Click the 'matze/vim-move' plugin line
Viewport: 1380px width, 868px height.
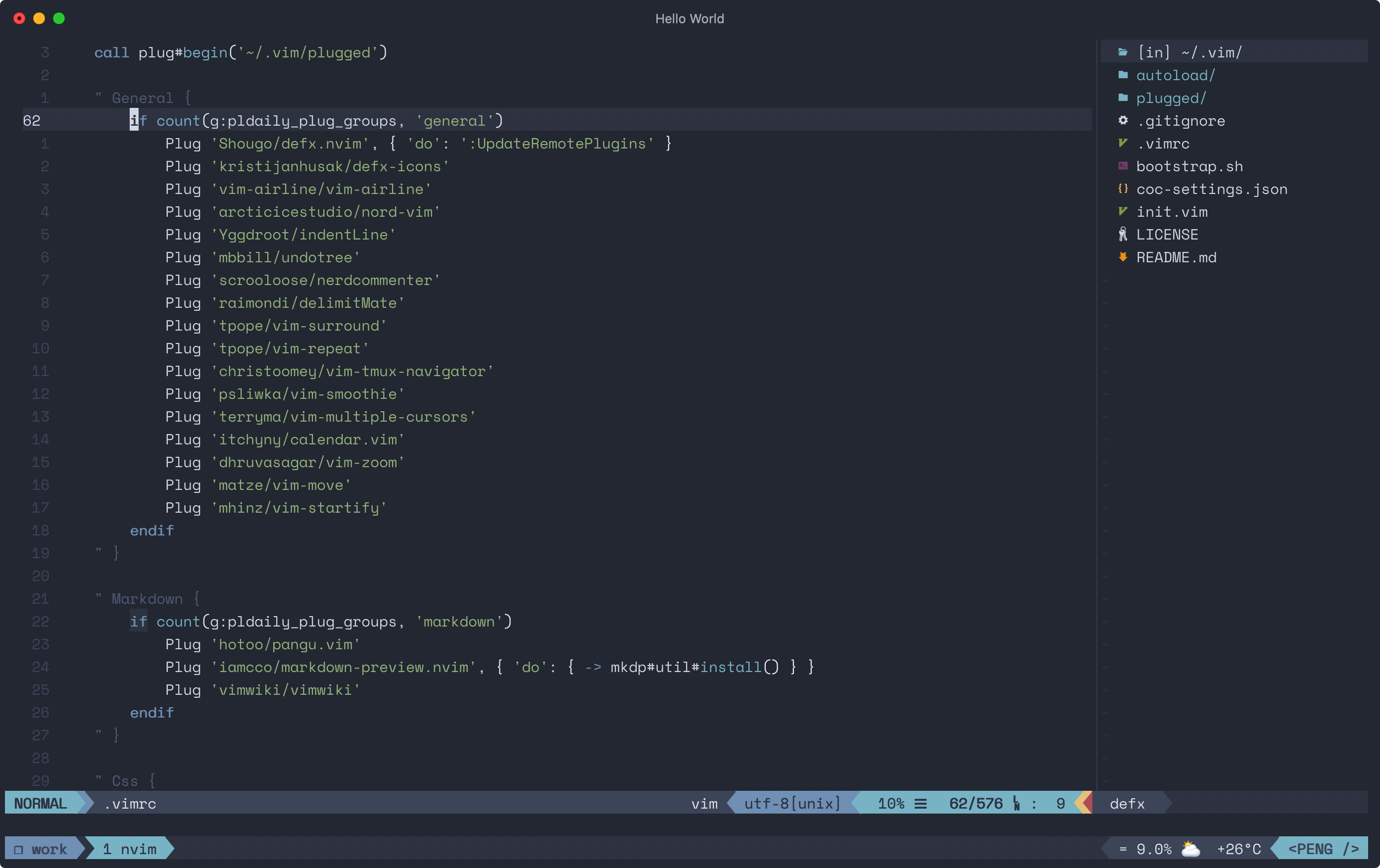coord(258,485)
